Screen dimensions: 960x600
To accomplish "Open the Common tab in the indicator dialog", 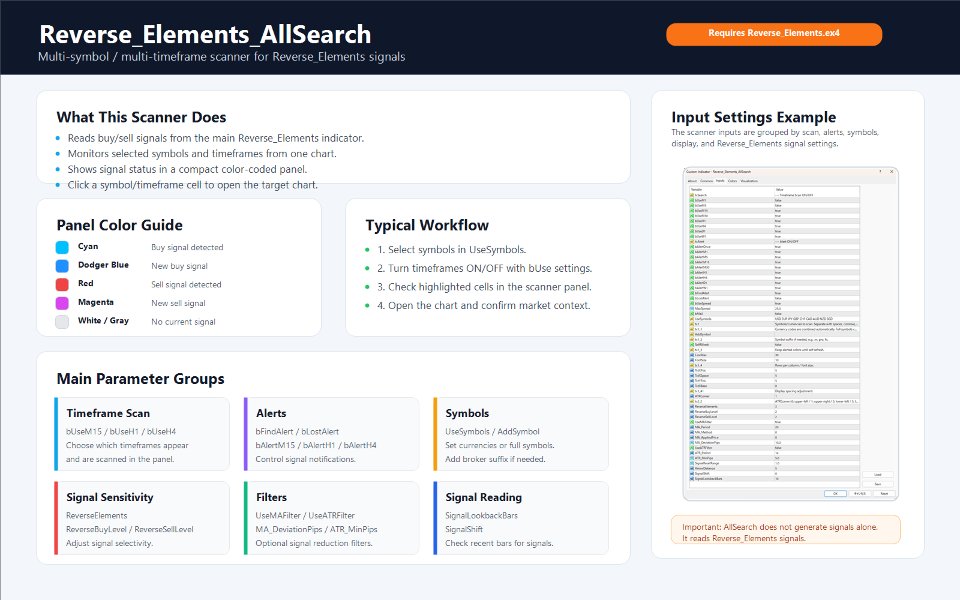I will [x=707, y=181].
